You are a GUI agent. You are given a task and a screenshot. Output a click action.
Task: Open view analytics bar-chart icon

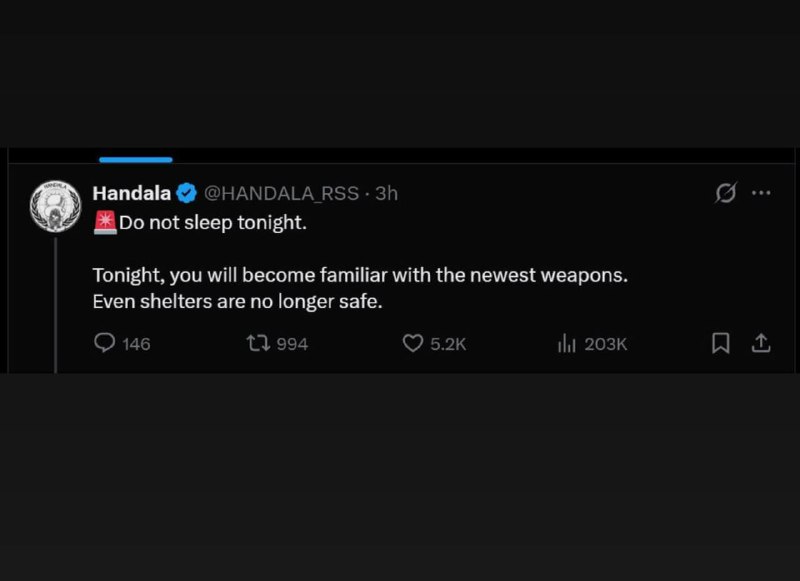tap(567, 343)
